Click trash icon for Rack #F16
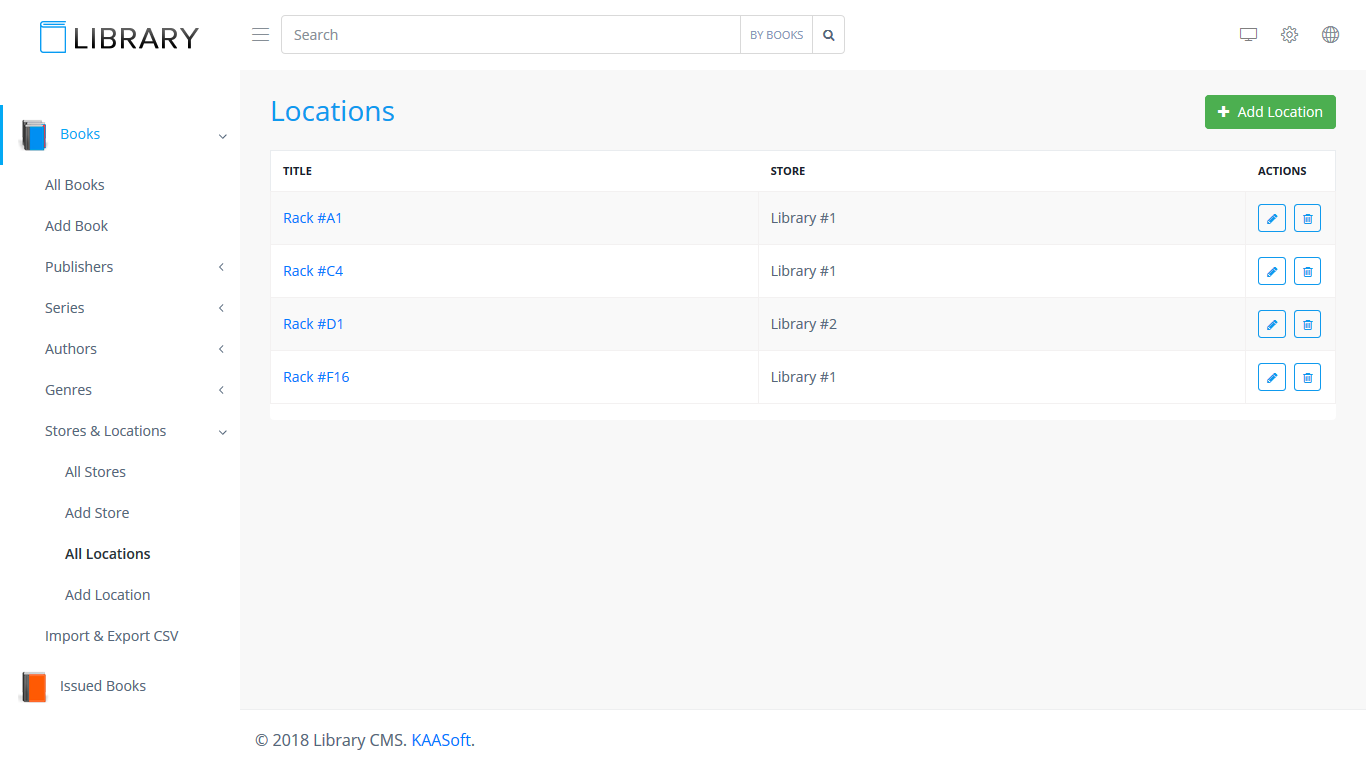The height and width of the screenshot is (768, 1366). 1307,377
